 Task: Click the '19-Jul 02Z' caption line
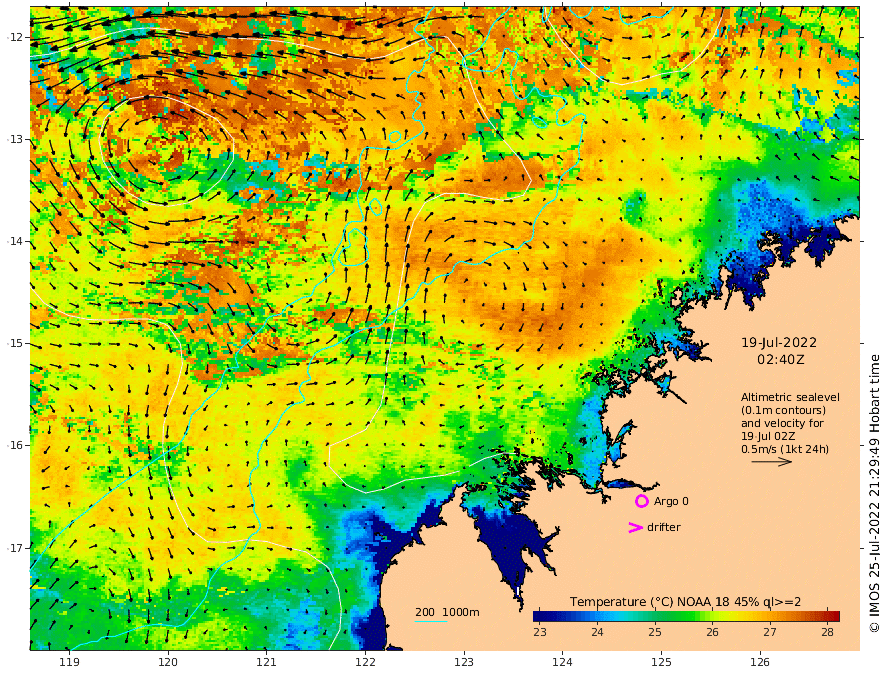(x=768, y=436)
